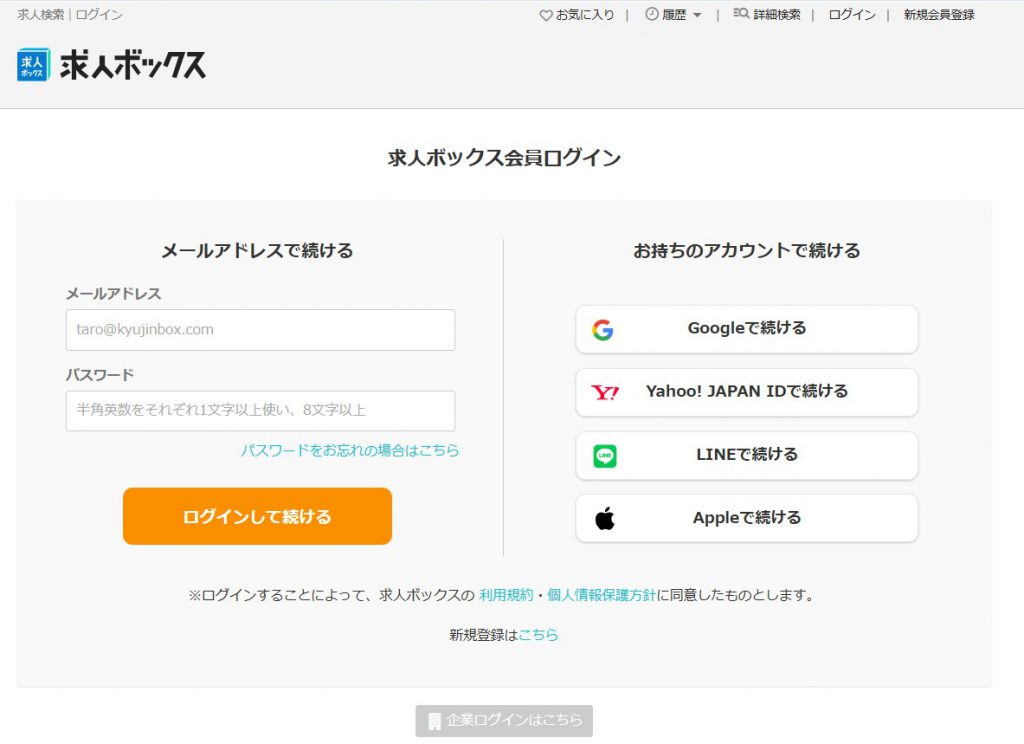Click the ログイン breadcrumb text
Viewport: 1024px width, 744px height.
click(99, 14)
